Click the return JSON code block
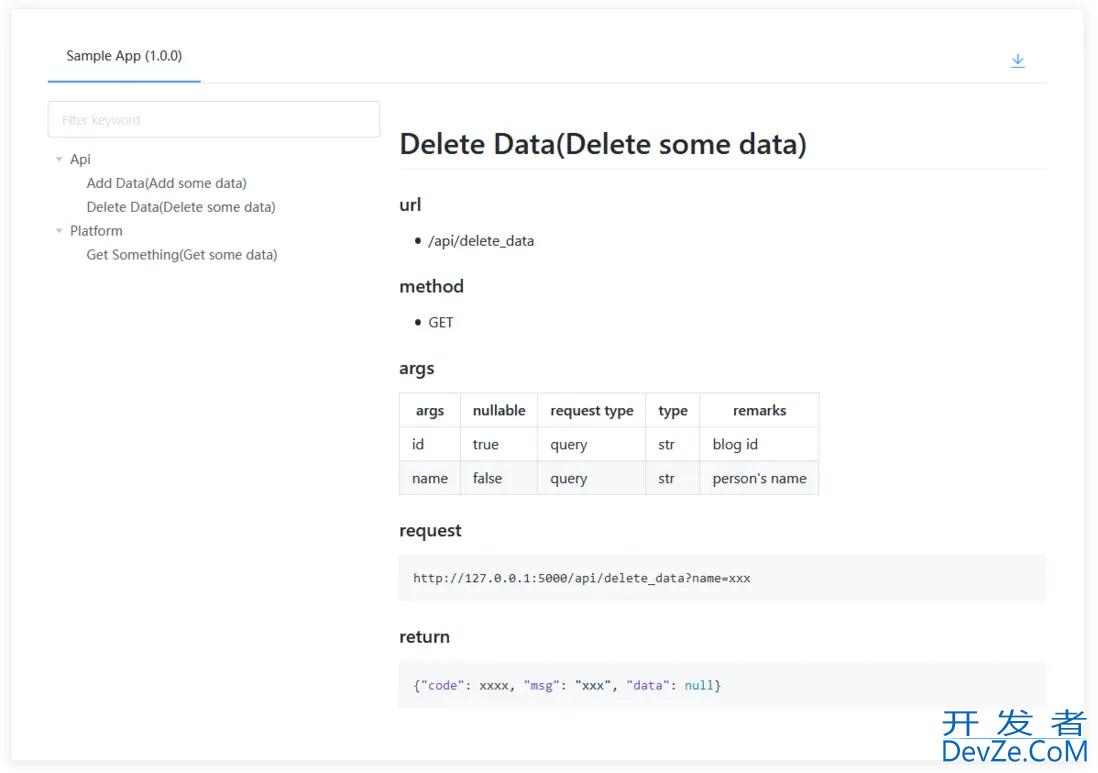Image resolution: width=1098 pixels, height=773 pixels. 722,685
